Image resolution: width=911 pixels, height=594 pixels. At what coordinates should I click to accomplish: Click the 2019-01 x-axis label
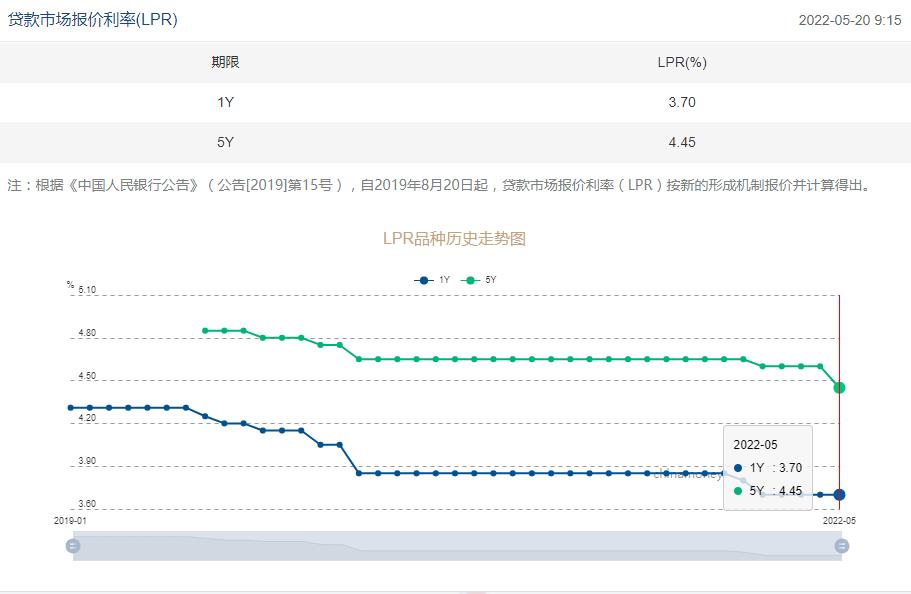[x=70, y=521]
